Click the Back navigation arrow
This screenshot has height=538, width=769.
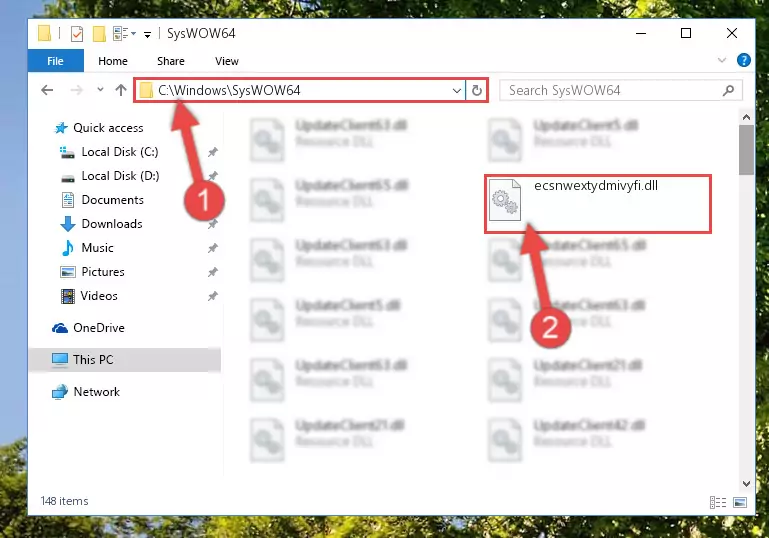click(47, 90)
